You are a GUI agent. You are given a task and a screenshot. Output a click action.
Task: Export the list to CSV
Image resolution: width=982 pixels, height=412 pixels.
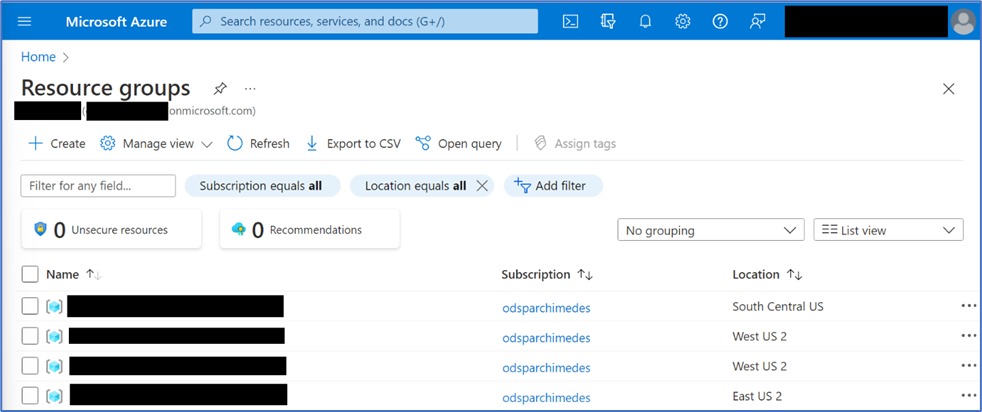tap(353, 143)
